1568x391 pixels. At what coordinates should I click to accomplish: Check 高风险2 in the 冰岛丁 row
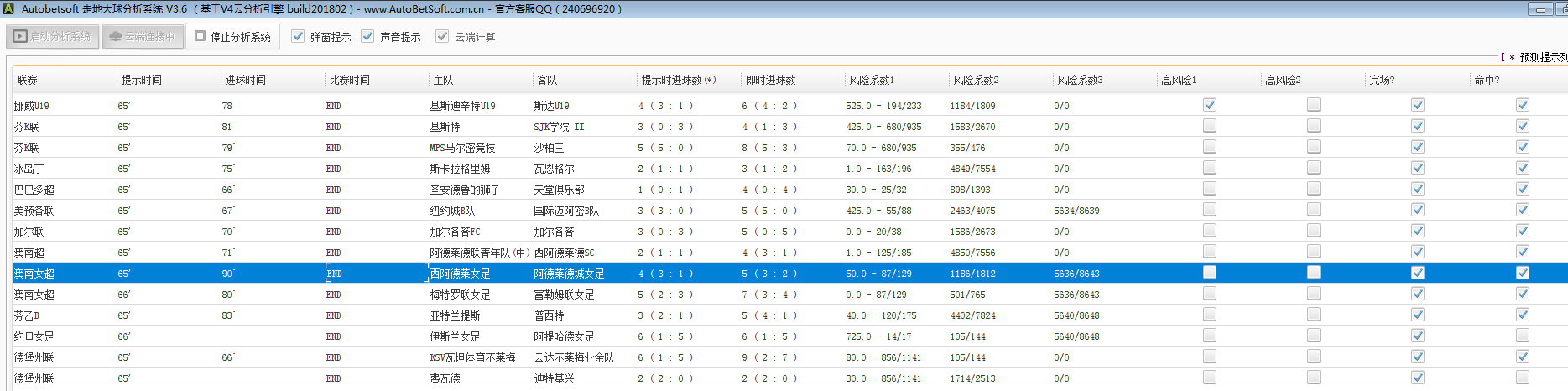click(1313, 168)
